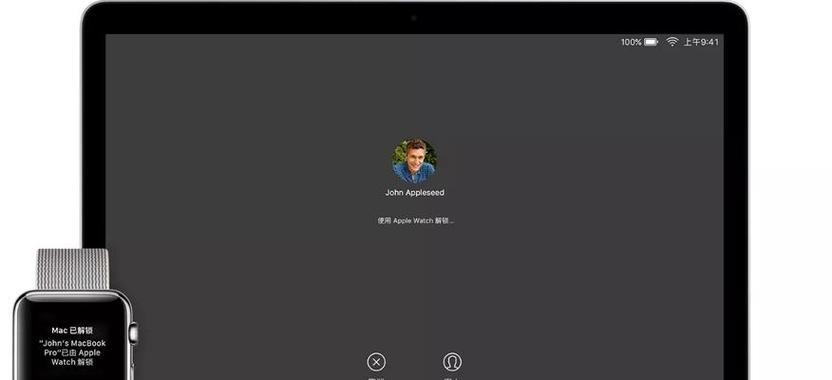The width and height of the screenshot is (832, 380).
Task: Open the clock showing 上午9:41
Action: pos(700,42)
